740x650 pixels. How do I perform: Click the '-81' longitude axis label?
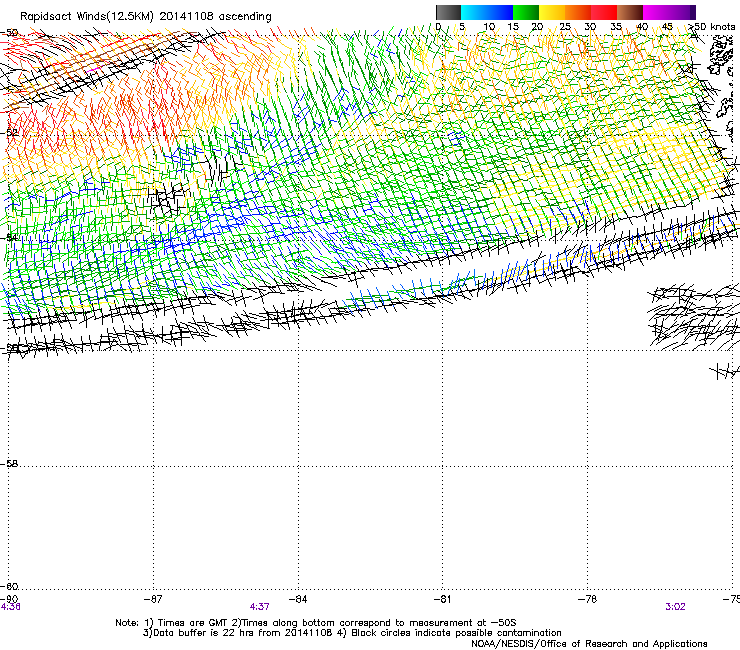pyautogui.click(x=443, y=599)
